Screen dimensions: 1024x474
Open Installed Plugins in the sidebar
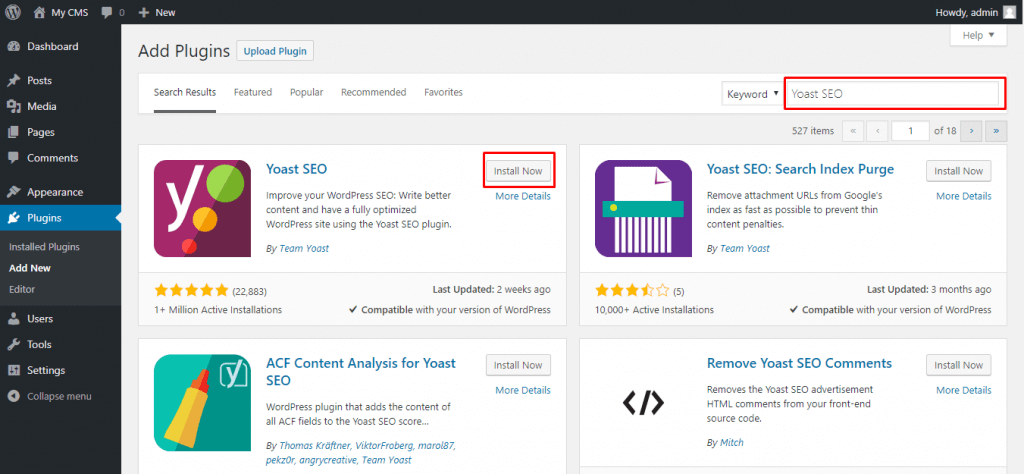pyautogui.click(x=44, y=246)
